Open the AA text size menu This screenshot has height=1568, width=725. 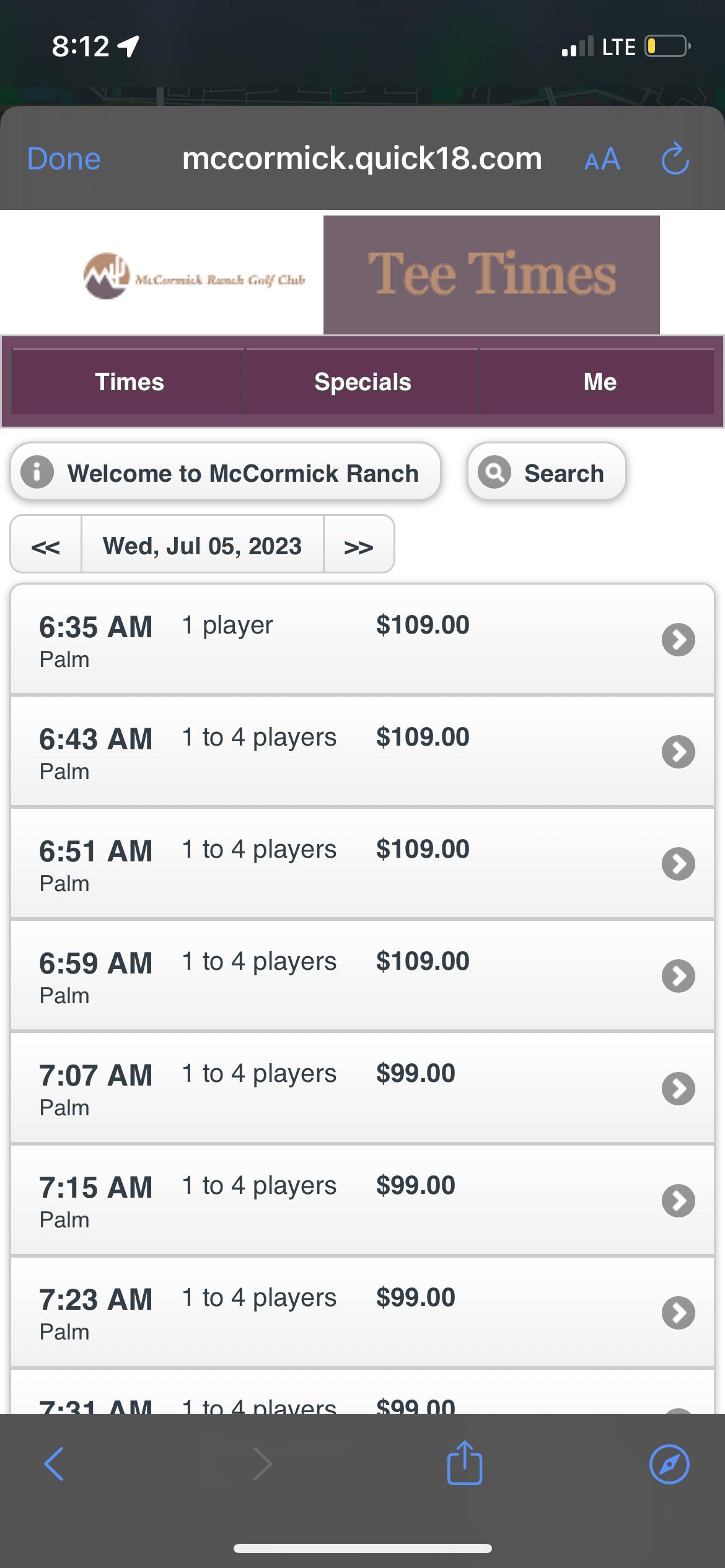(602, 159)
